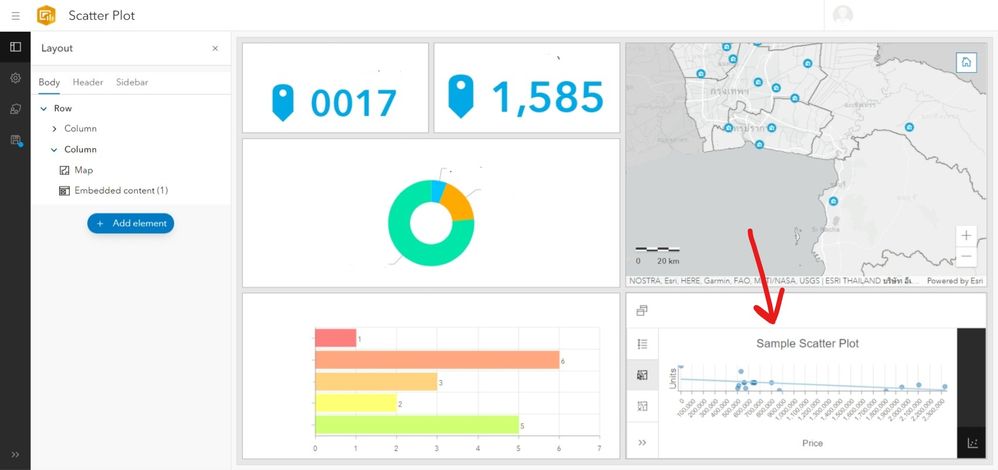Close the Layout panel

coord(215,48)
